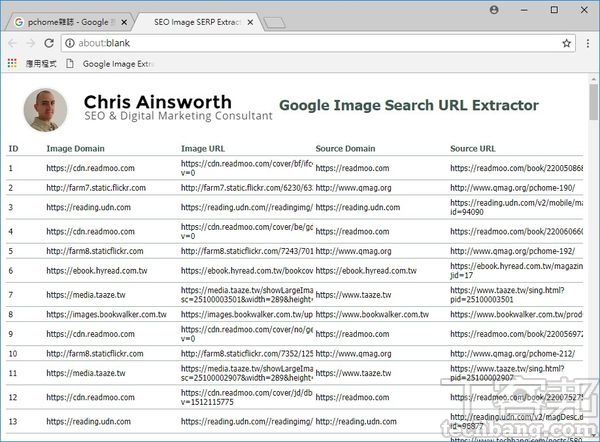Open the Chrome three-dot menu

588,43
